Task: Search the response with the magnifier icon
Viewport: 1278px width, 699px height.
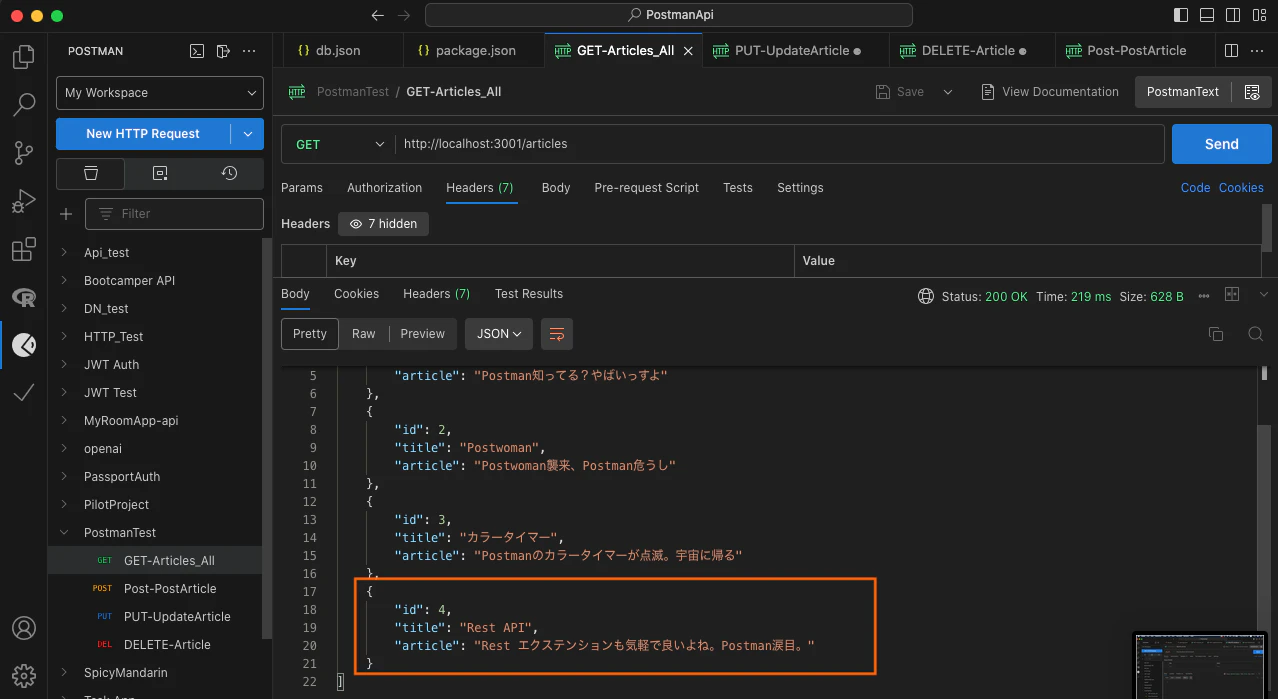Action: coord(1255,334)
